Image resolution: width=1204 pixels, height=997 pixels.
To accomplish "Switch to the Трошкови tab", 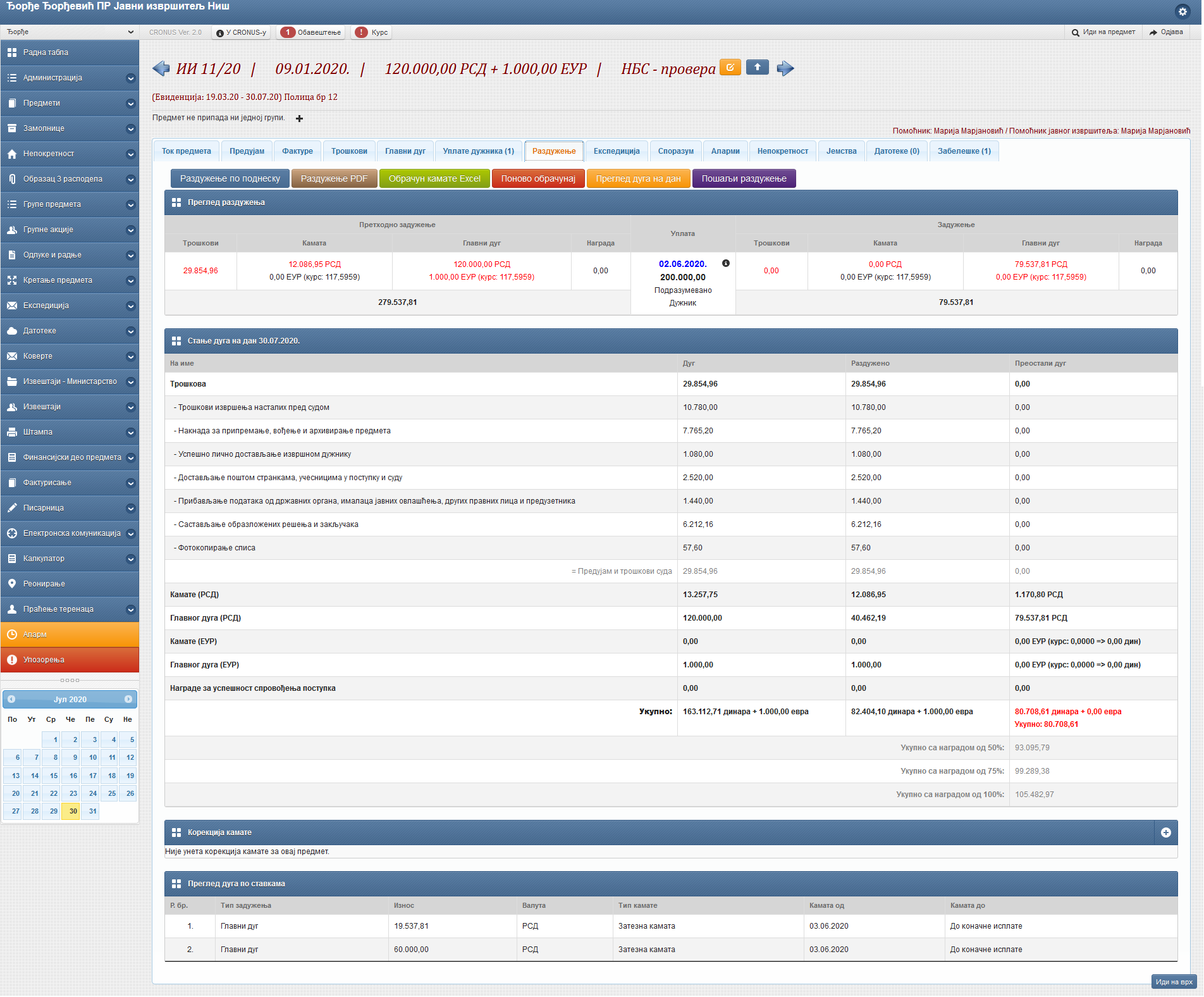I will pos(349,151).
